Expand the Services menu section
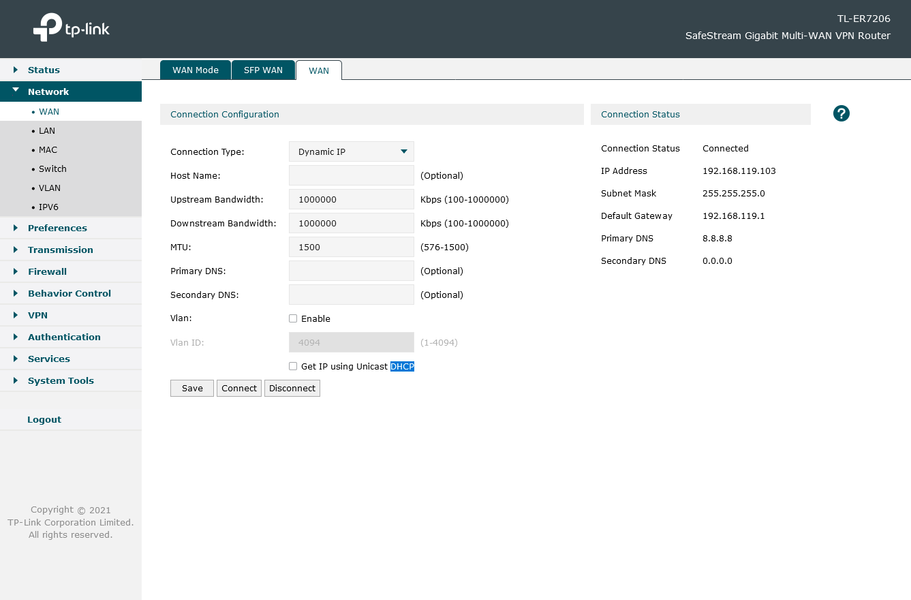Screen dimensions: 911x600 click(x=71, y=358)
